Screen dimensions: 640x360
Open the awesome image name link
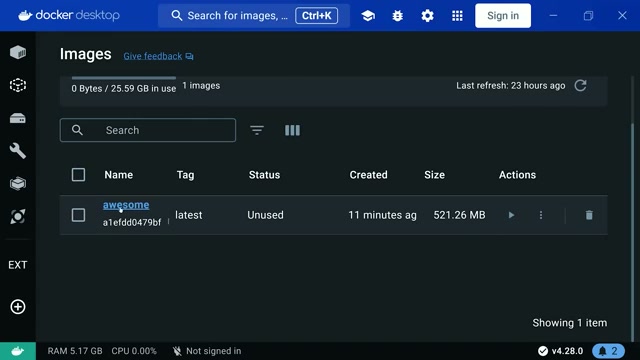pos(126,205)
